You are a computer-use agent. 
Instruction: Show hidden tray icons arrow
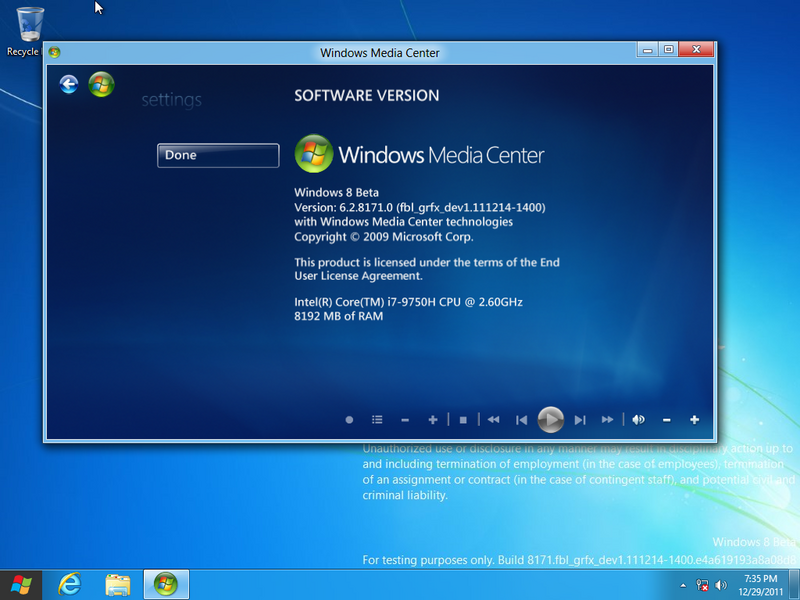(683, 585)
